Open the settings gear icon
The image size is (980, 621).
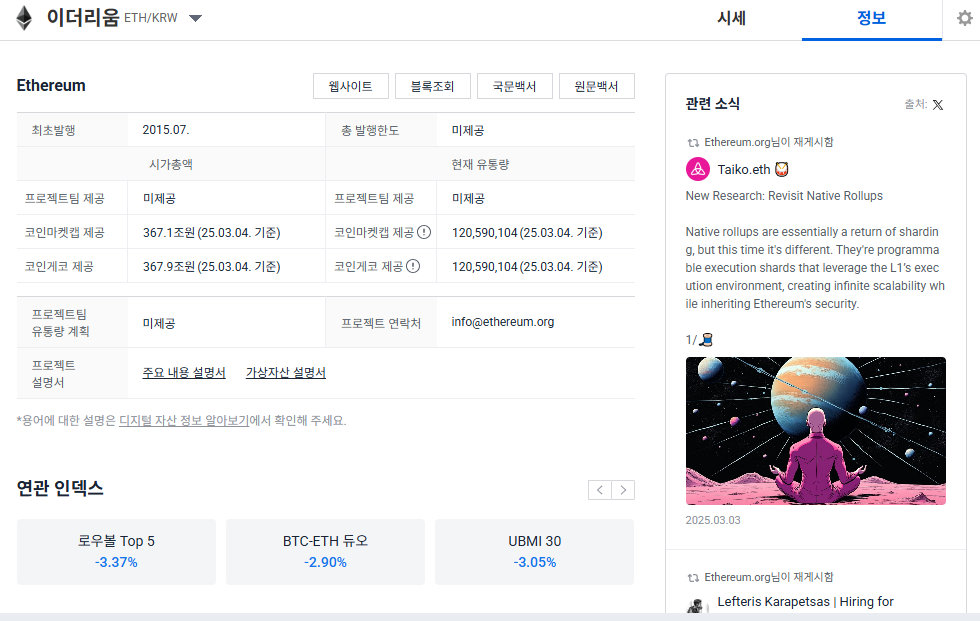click(965, 18)
